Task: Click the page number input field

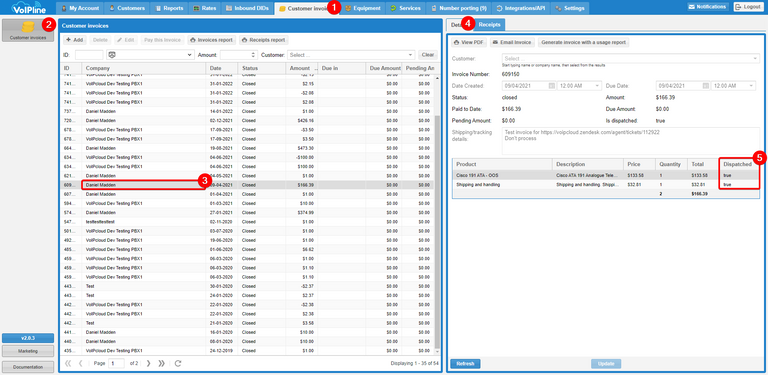Action: click(x=117, y=363)
